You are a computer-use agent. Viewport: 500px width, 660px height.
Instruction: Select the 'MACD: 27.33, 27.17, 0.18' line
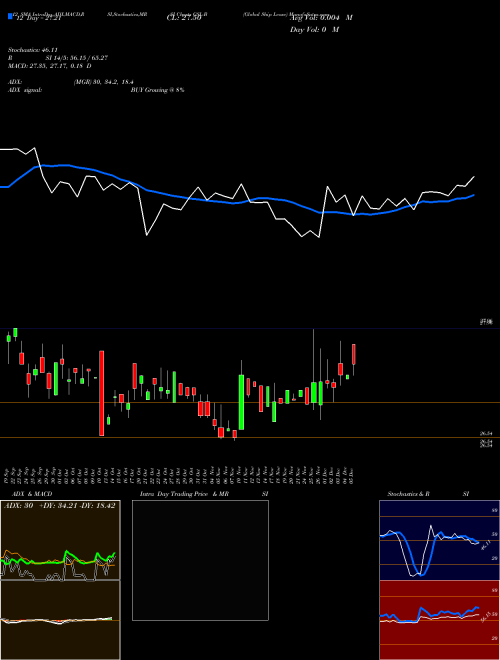tap(50, 66)
